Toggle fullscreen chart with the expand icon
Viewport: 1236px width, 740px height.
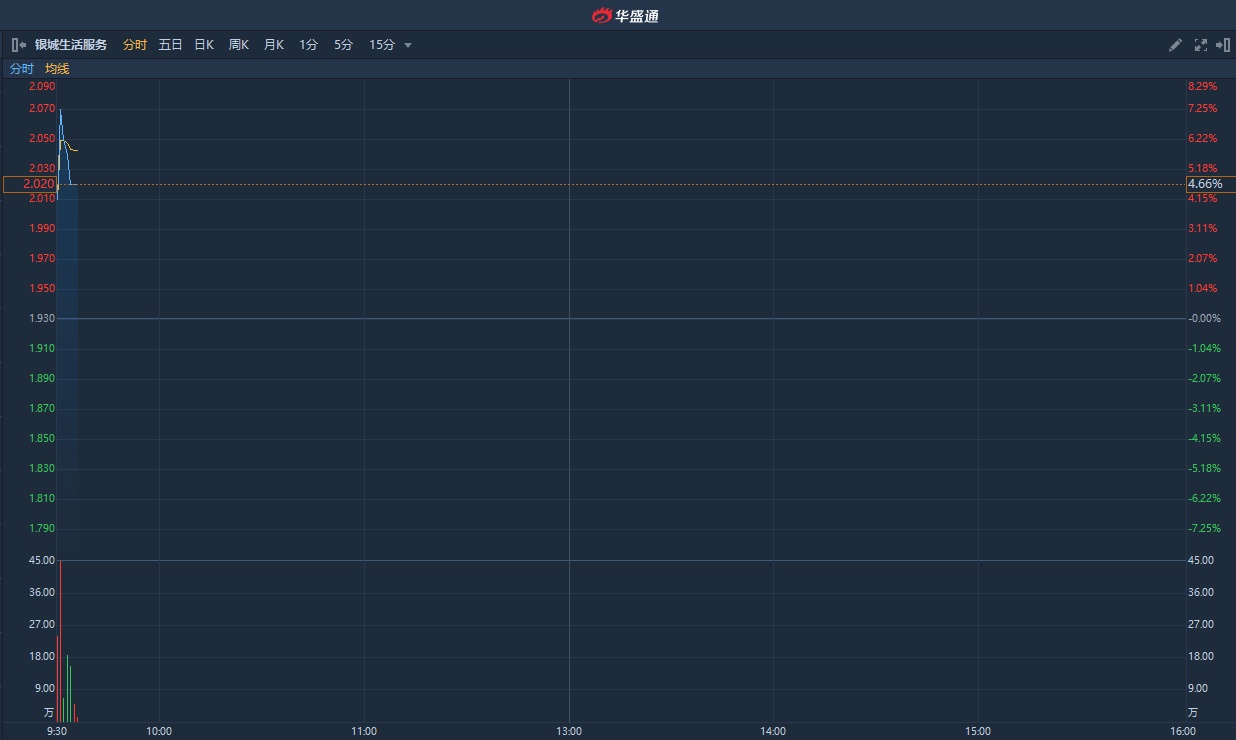(x=1200, y=45)
